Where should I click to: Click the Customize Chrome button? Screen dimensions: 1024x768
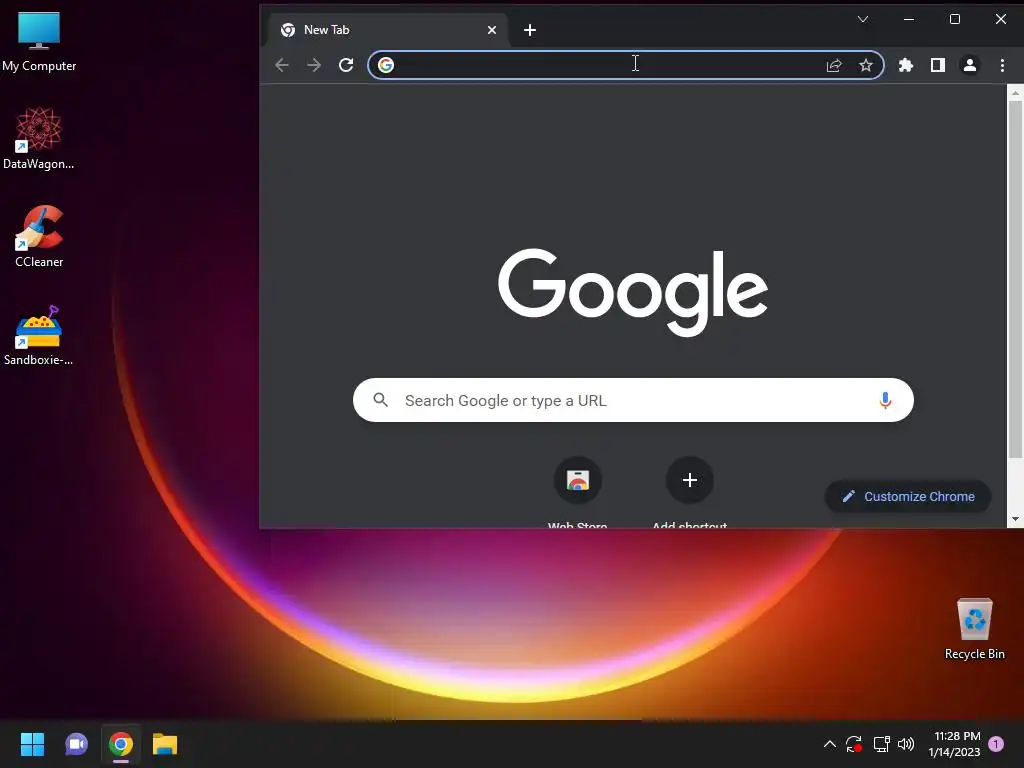[x=908, y=496]
